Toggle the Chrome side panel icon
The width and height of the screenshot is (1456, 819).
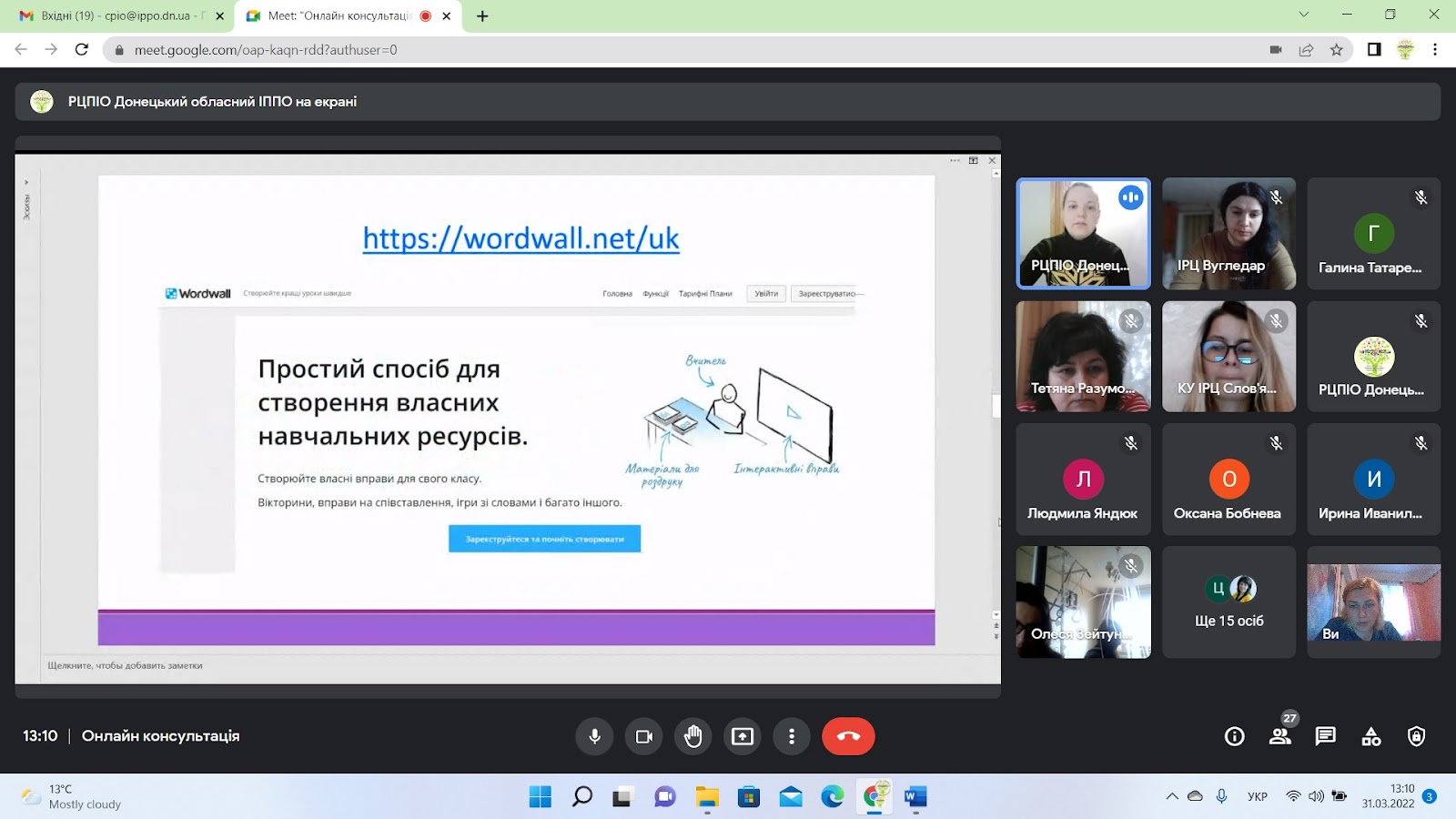tap(1374, 50)
